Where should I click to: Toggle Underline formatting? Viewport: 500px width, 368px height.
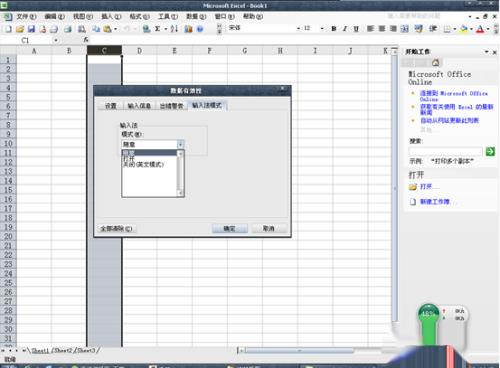point(356,29)
